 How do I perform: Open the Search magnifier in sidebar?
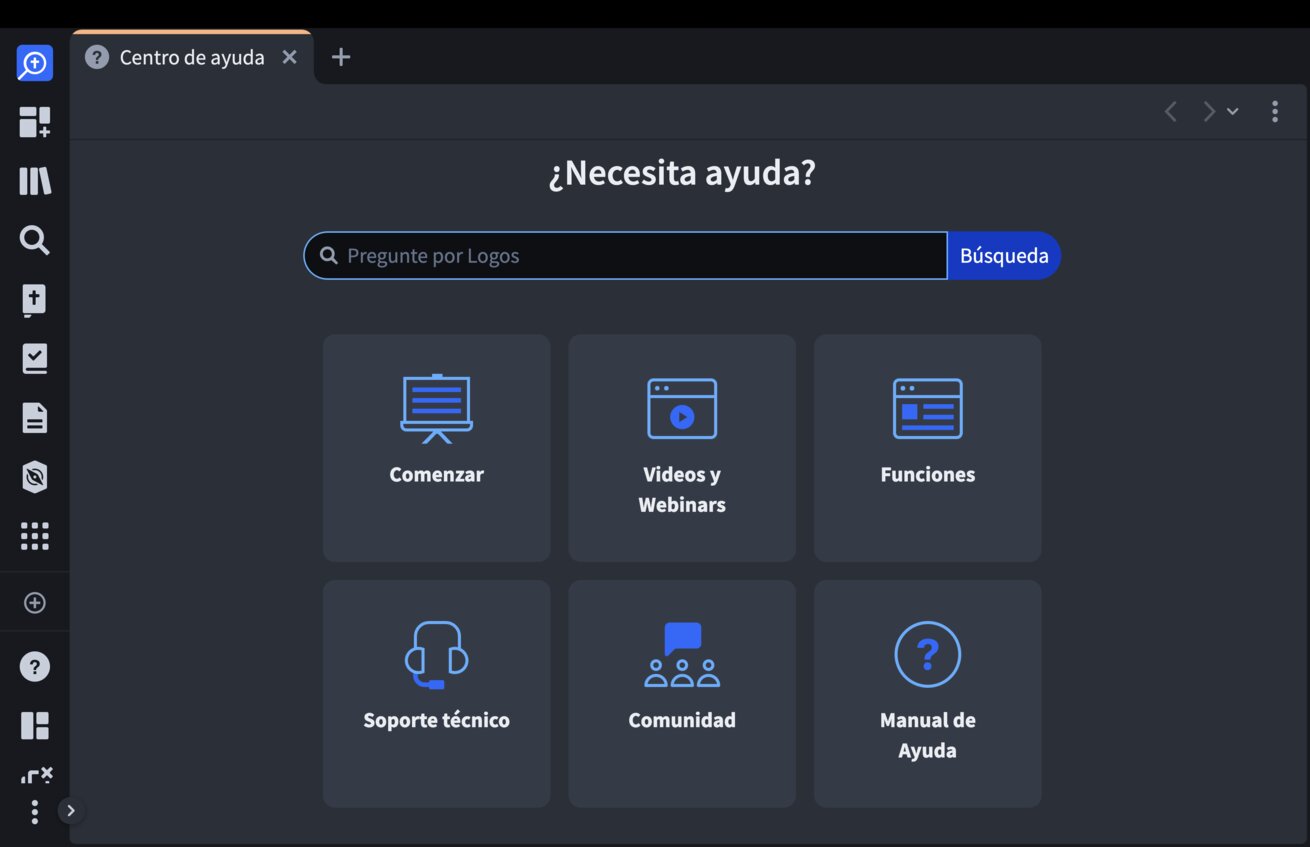pyautogui.click(x=35, y=240)
